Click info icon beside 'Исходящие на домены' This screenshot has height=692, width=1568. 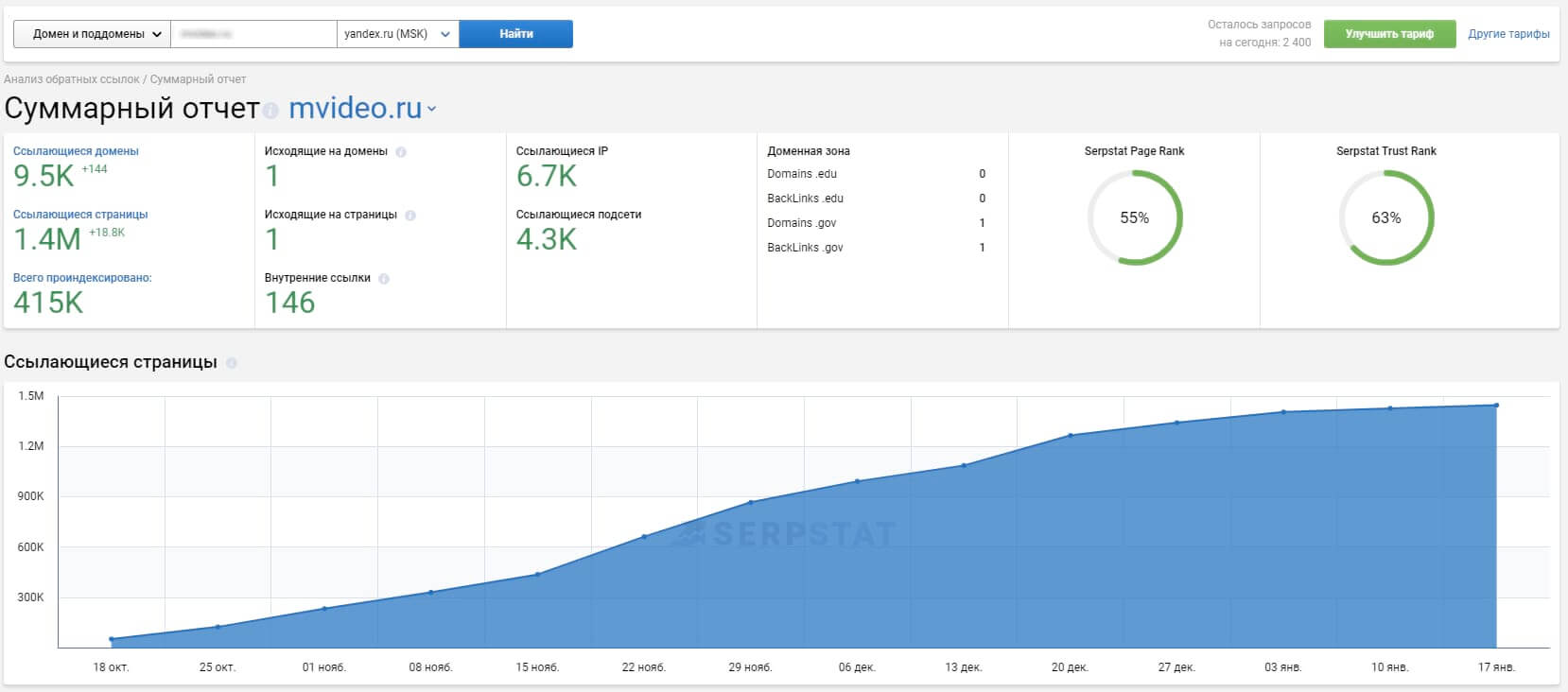click(x=401, y=152)
